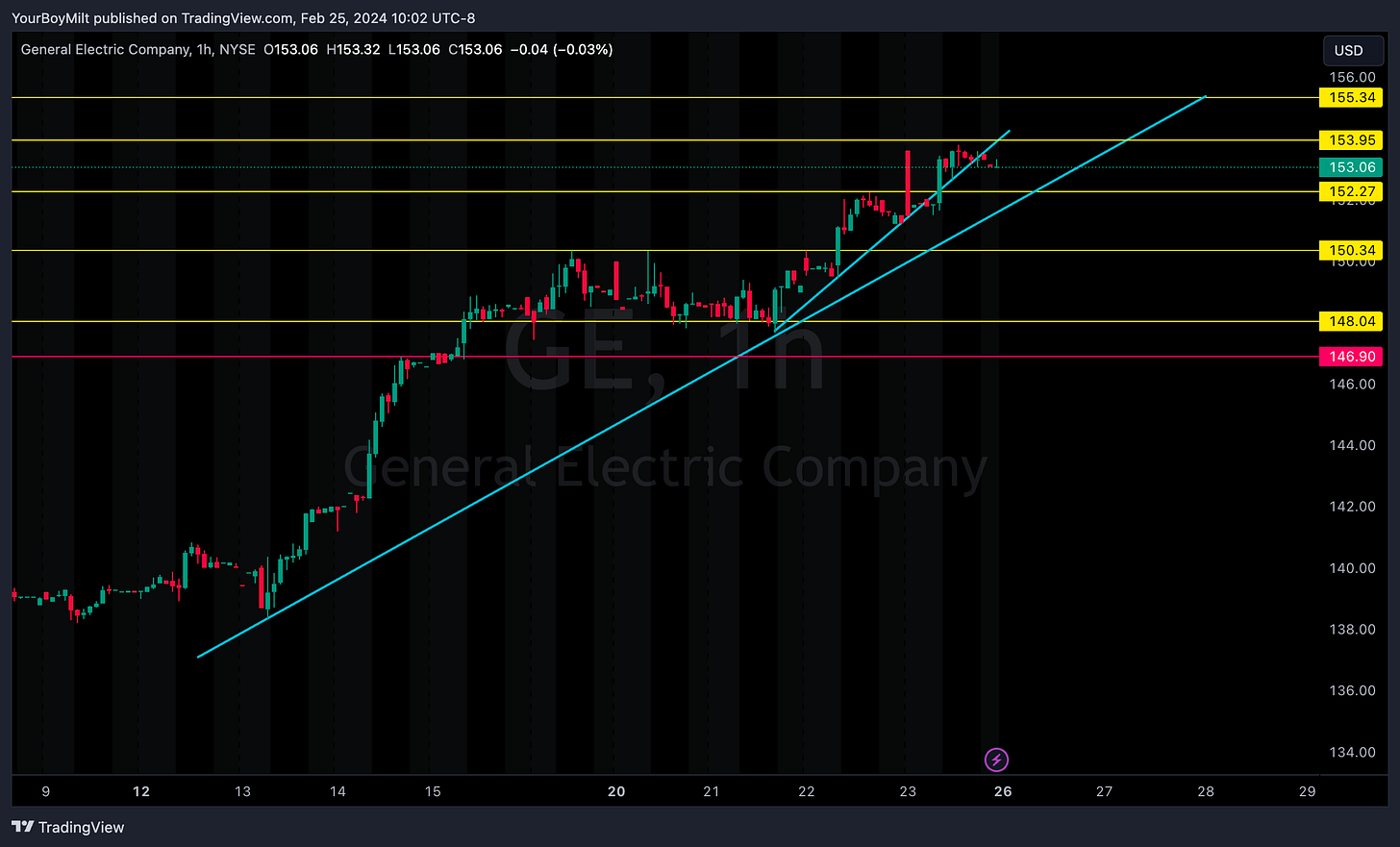
Task: Click the 155.34 yellow price label
Action: tap(1352, 97)
